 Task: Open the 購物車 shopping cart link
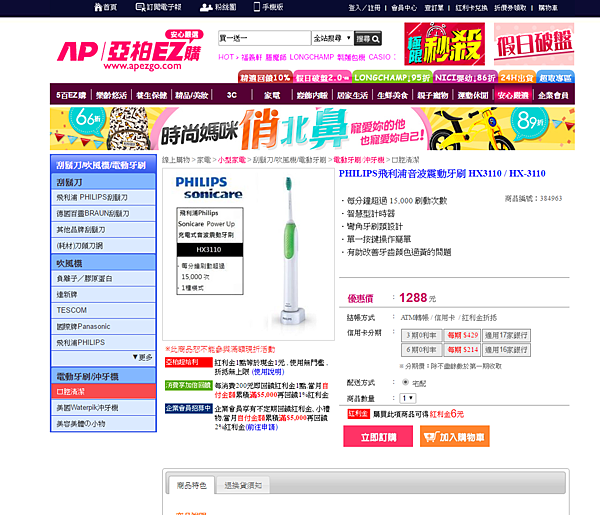coord(548,8)
